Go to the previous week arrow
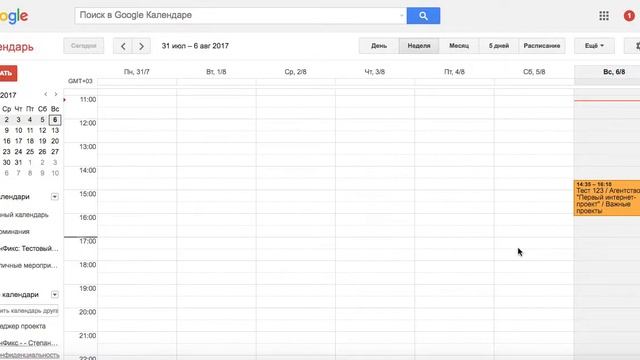The width and height of the screenshot is (640, 360). (123, 46)
